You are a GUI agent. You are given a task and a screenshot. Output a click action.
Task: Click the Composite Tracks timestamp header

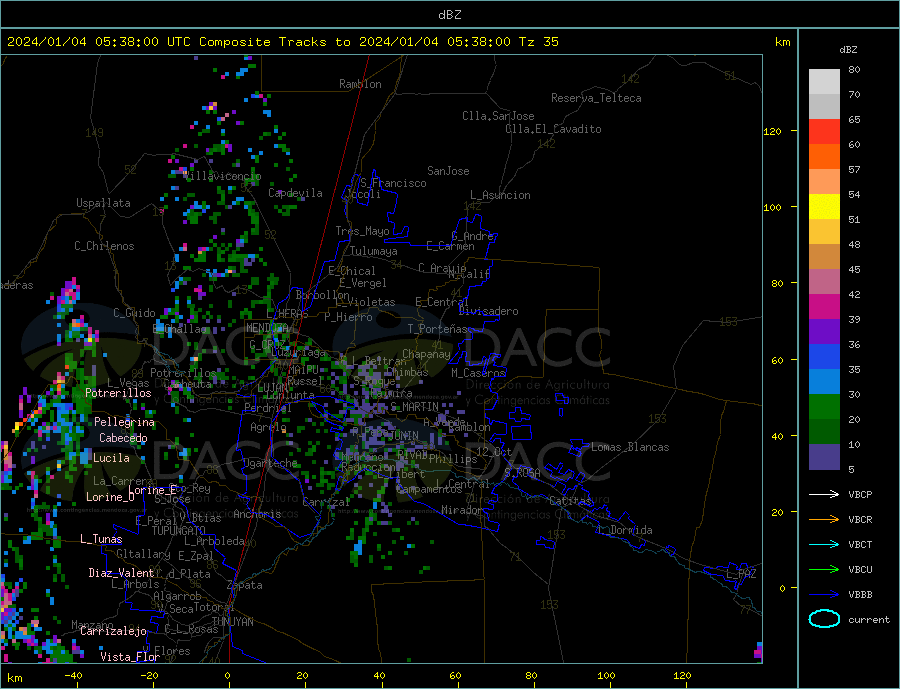pos(283,42)
